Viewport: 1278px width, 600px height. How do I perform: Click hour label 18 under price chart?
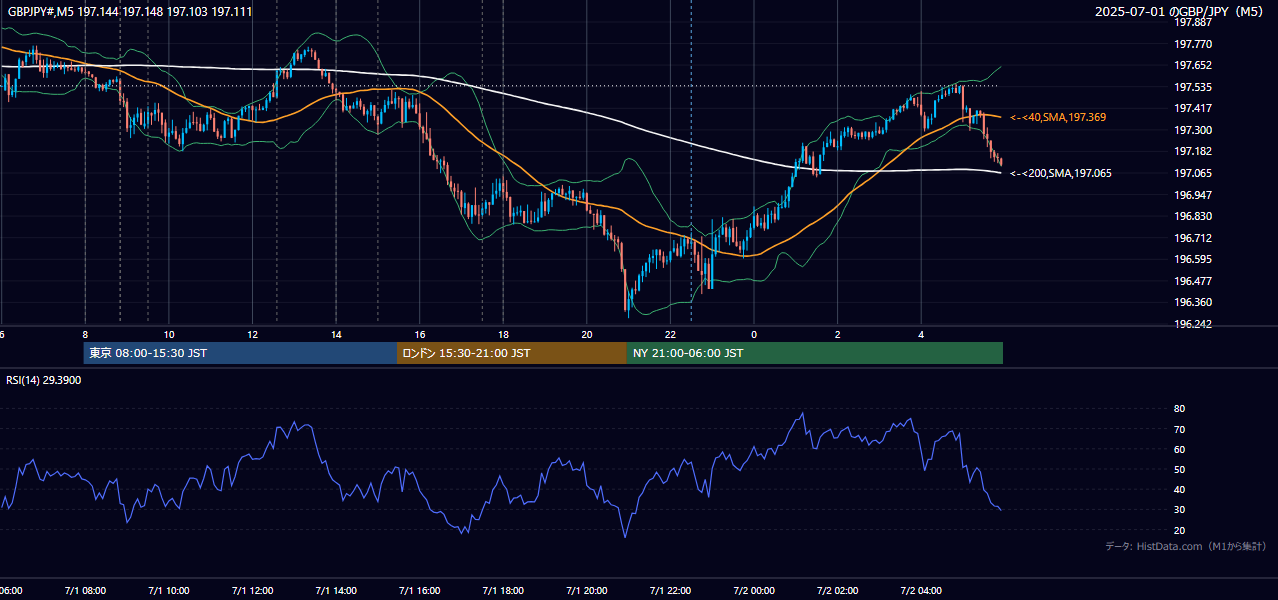(504, 335)
